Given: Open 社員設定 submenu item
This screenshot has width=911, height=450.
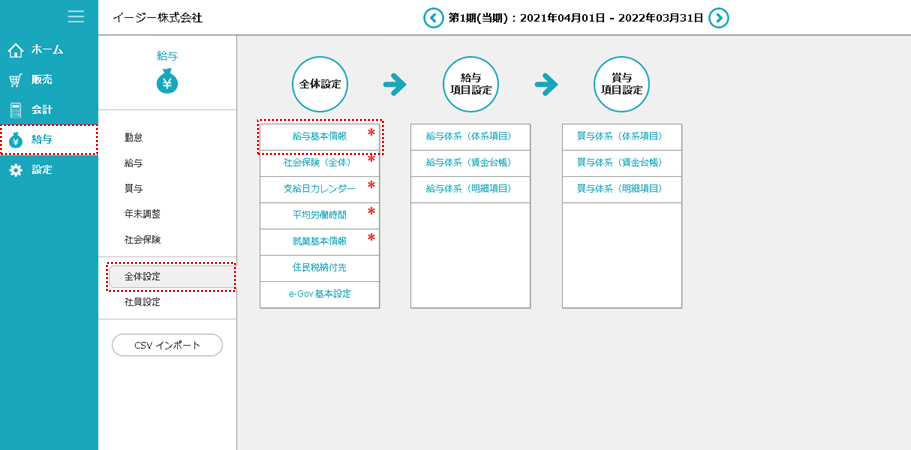Looking at the screenshot, I should pyautogui.click(x=142, y=302).
